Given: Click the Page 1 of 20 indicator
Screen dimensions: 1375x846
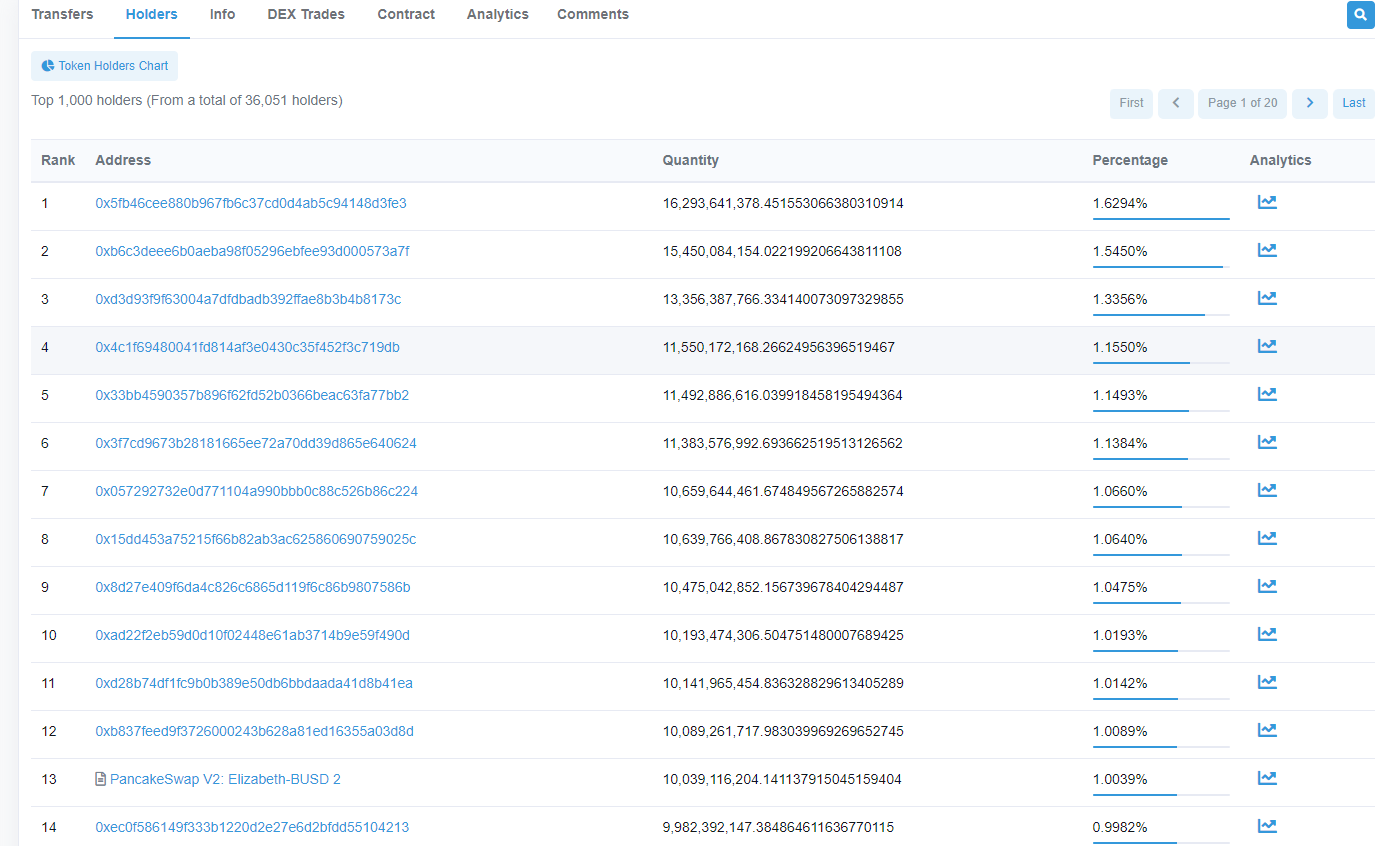Looking at the screenshot, I should [x=1242, y=103].
